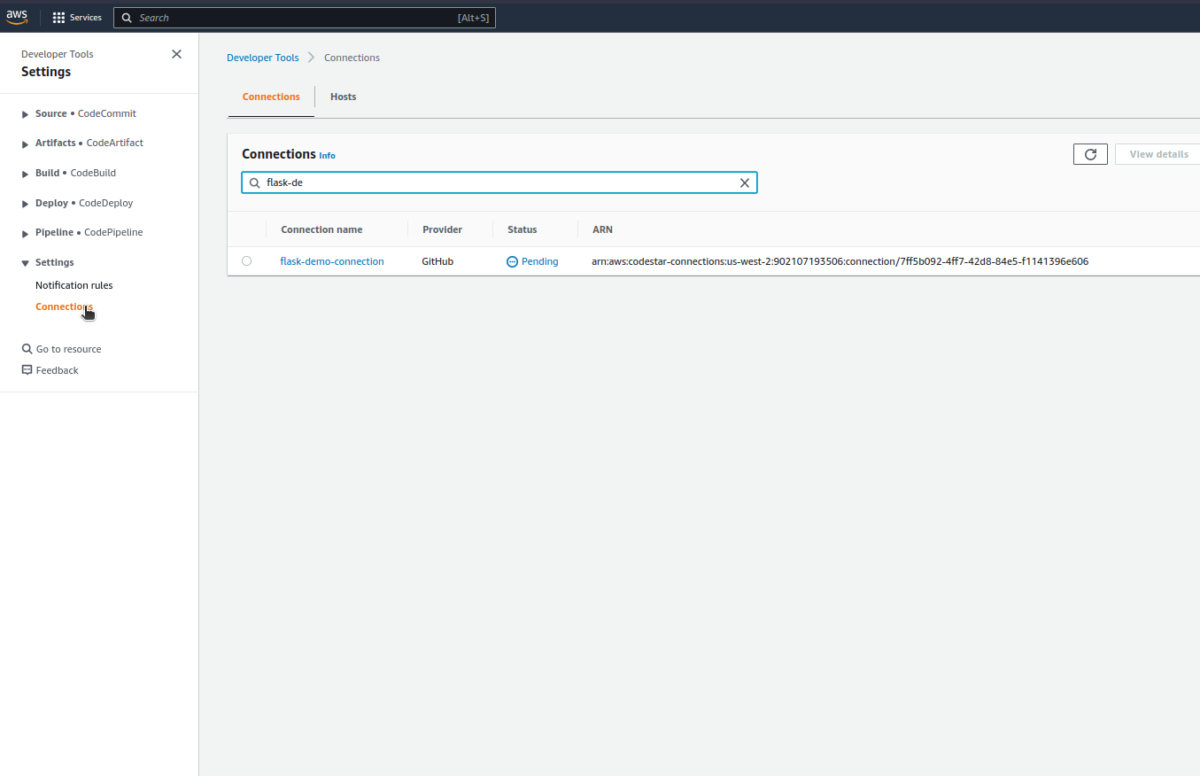Click the Pending status indicator
1200x776 pixels.
pyautogui.click(x=532, y=261)
